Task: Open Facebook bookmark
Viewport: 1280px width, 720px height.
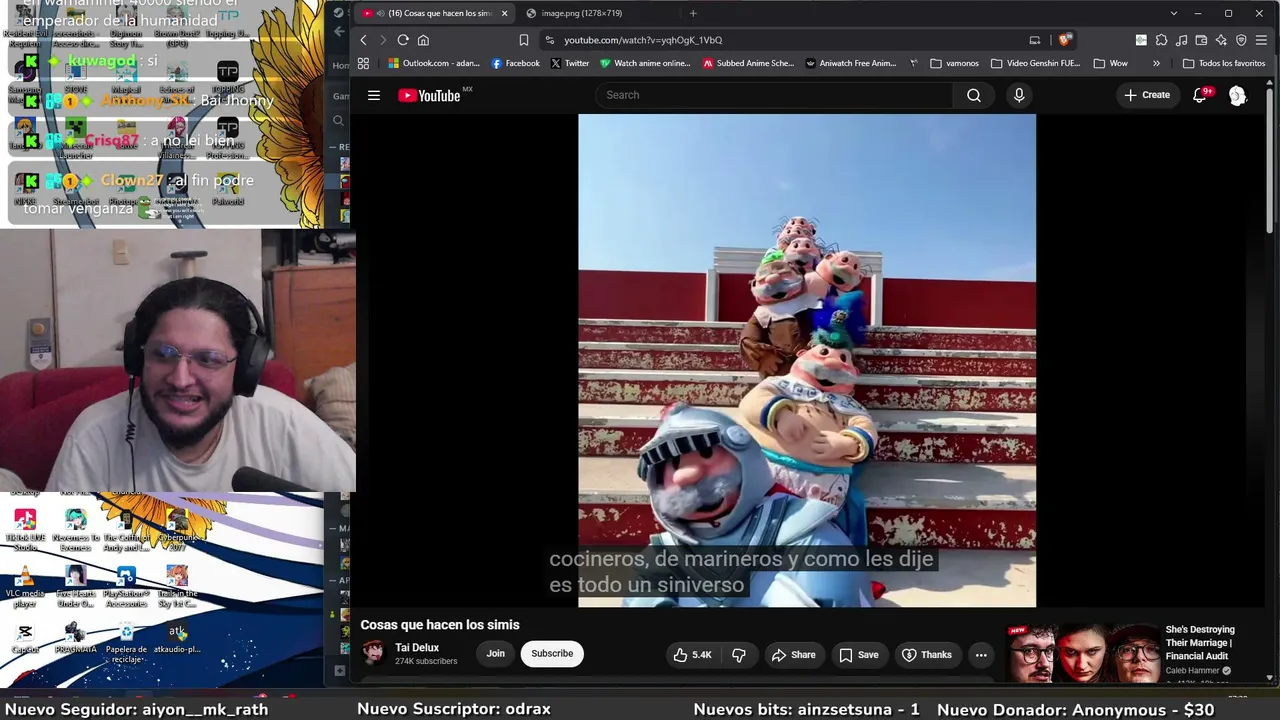Action: coord(516,63)
